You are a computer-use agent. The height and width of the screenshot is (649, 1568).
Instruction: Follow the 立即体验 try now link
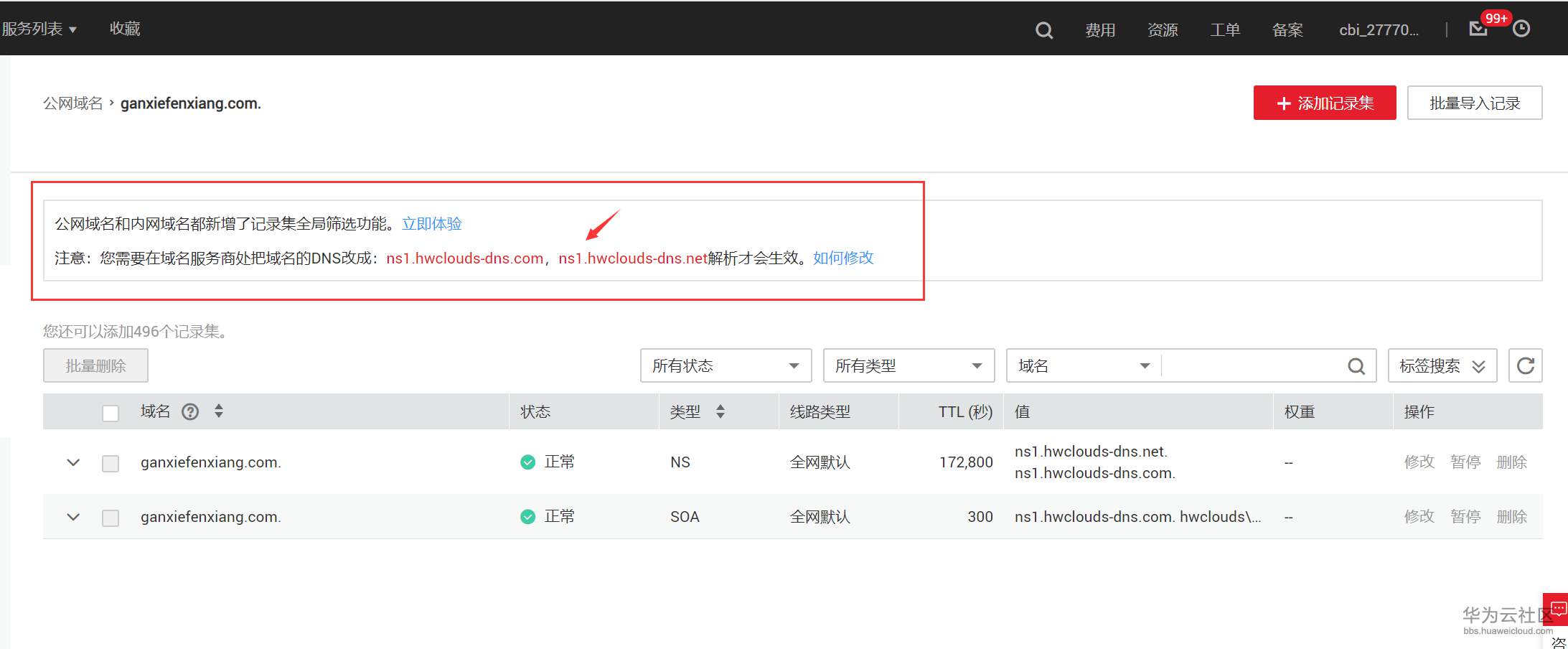pyautogui.click(x=432, y=224)
